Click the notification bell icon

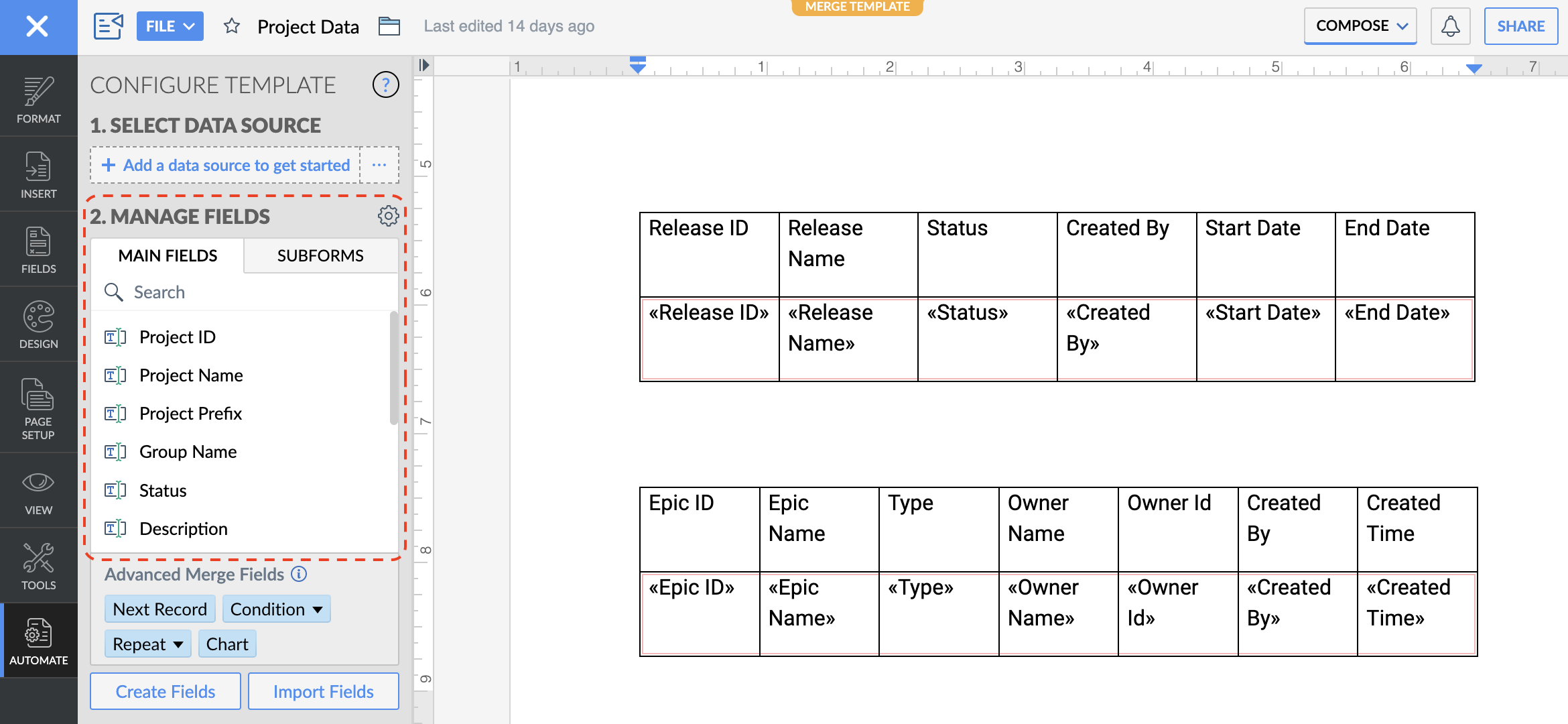coord(1450,26)
